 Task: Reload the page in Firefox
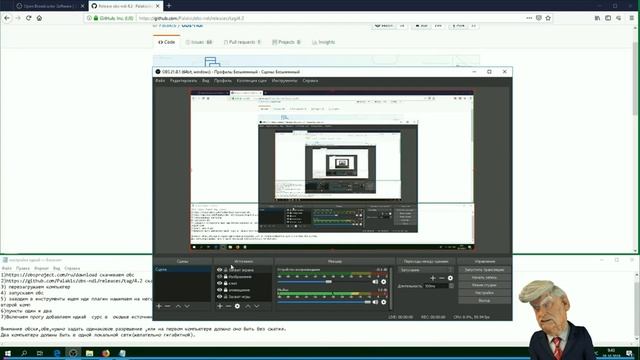click(29, 18)
